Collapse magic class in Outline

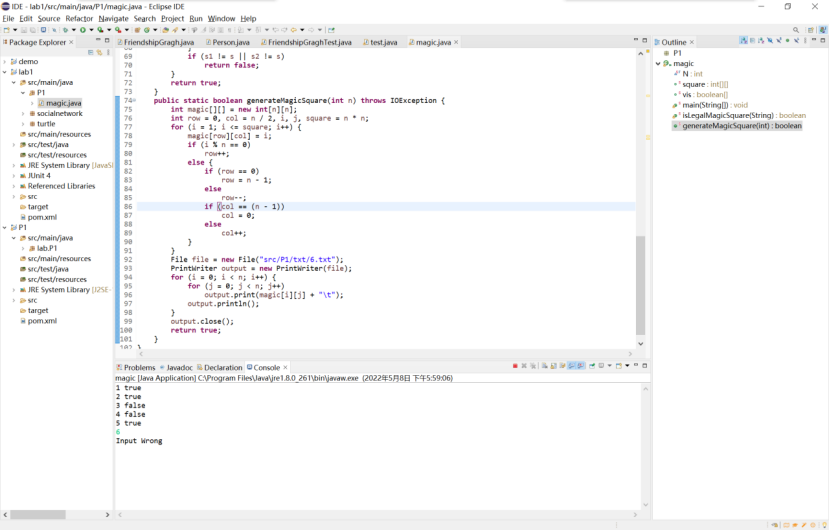click(658, 64)
